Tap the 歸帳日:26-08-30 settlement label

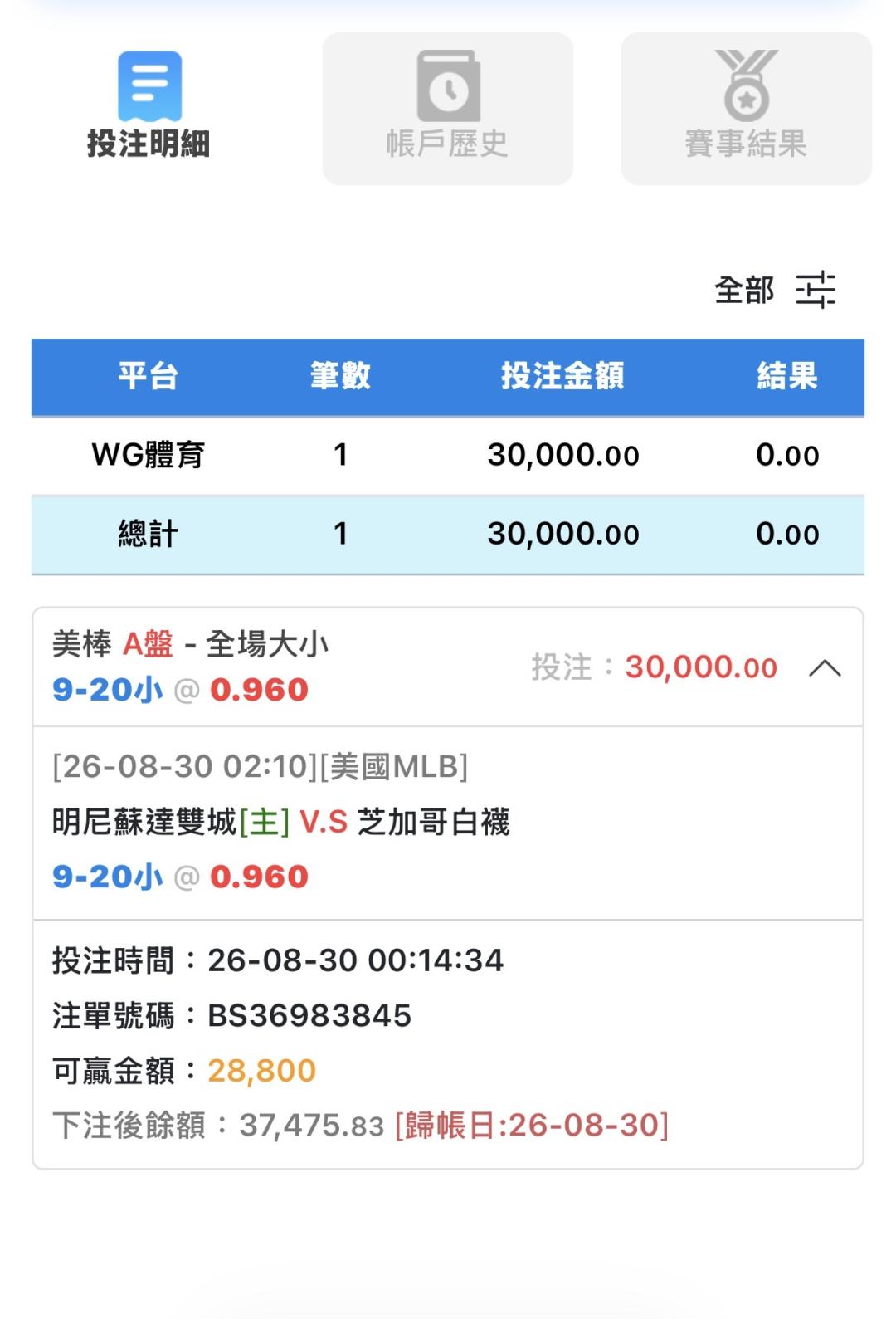click(x=532, y=1126)
